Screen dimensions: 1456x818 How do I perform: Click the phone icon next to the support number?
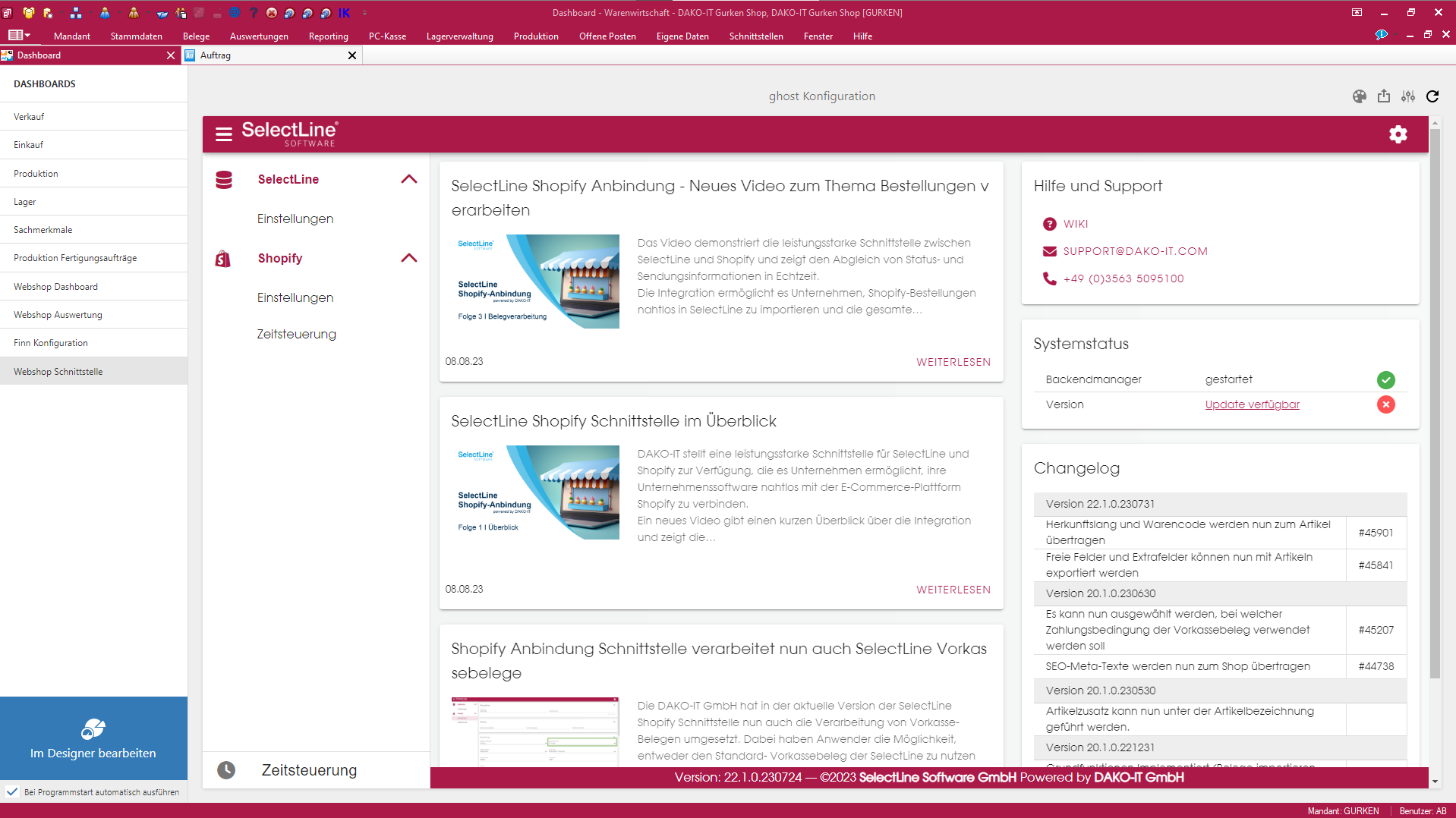coord(1049,278)
